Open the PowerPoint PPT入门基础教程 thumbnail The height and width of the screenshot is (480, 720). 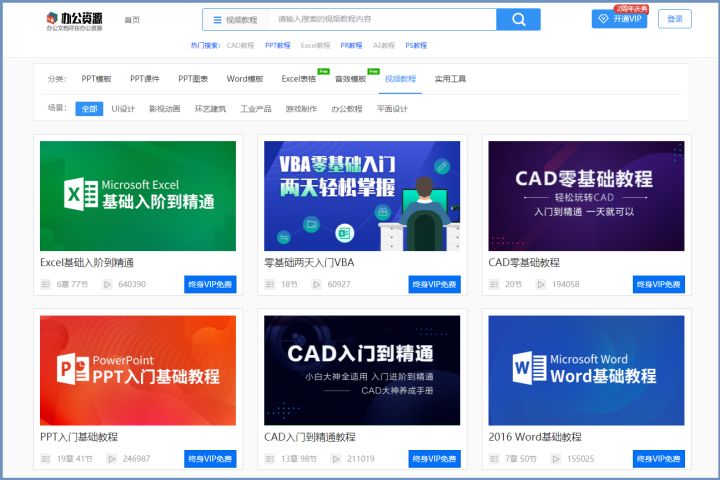coord(138,370)
